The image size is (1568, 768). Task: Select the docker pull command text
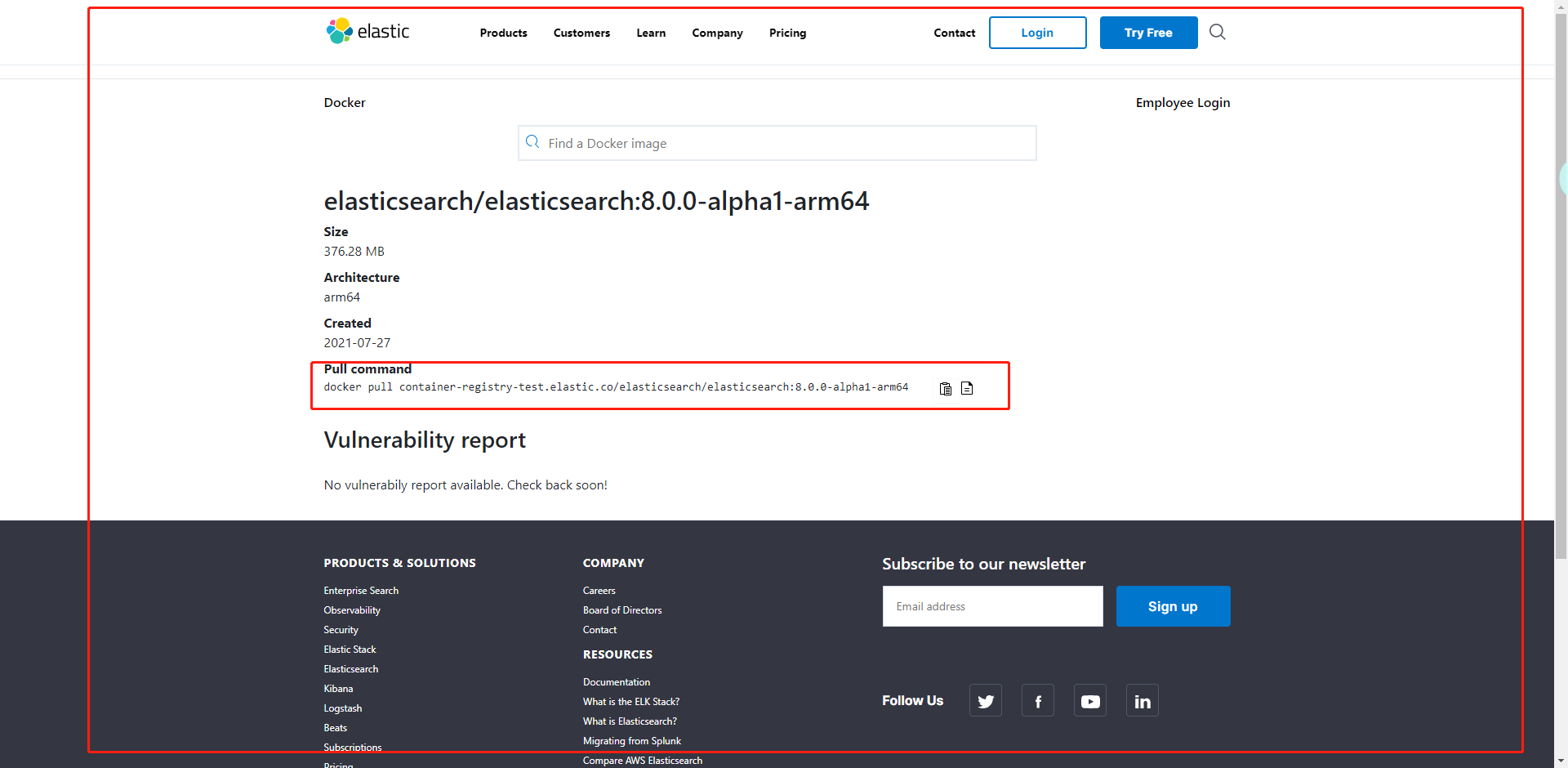coord(616,387)
